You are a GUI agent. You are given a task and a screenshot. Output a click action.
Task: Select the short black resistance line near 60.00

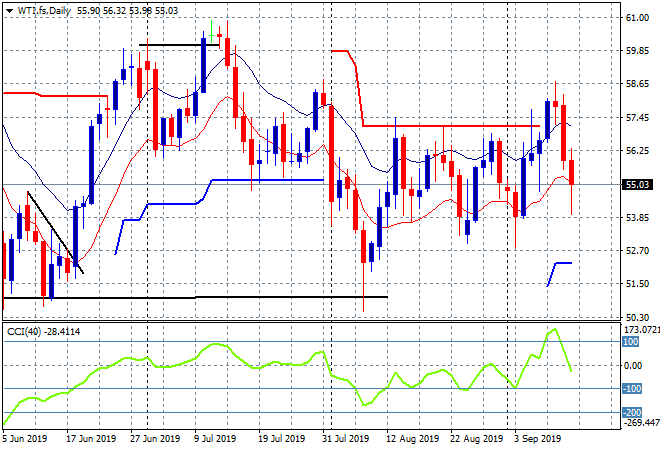[x=179, y=45]
